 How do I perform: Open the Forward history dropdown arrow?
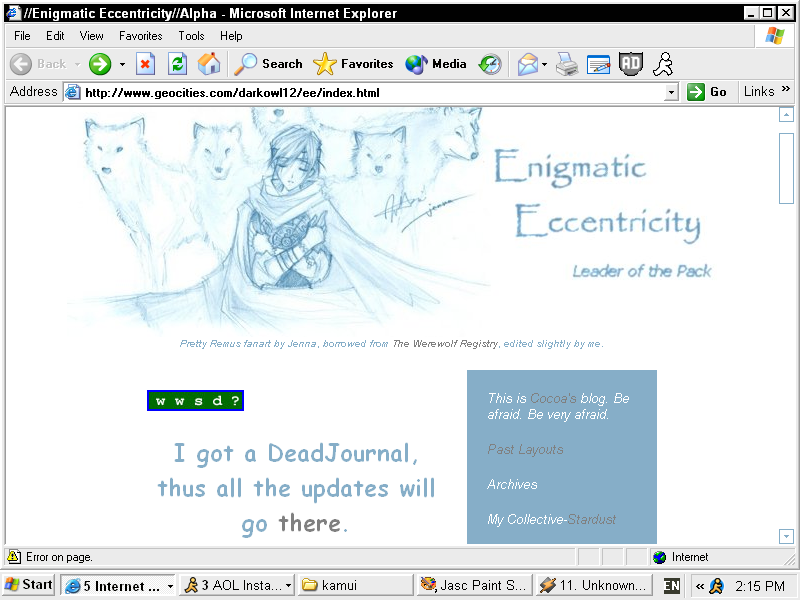(x=122, y=64)
